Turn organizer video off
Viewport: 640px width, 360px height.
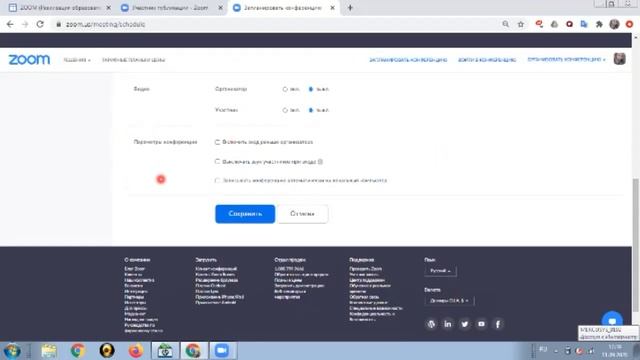point(311,89)
